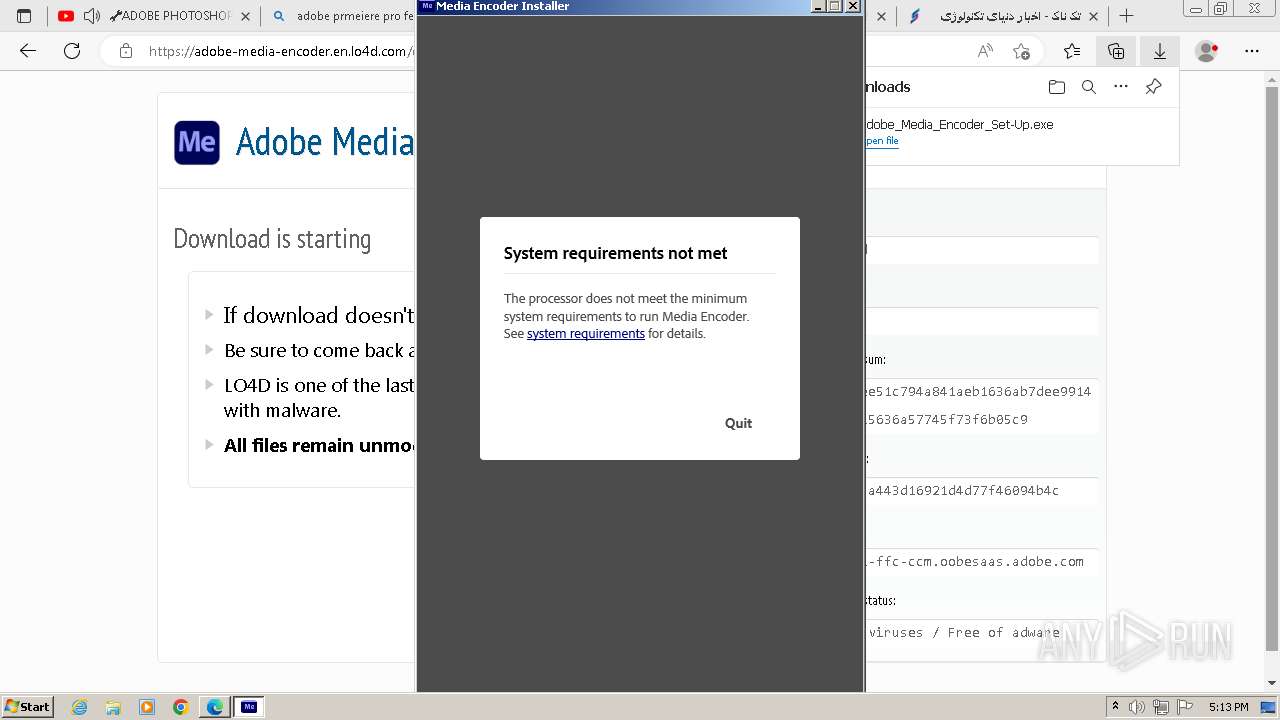Open the Favorites list
The height and width of the screenshot is (720, 1280).
pyautogui.click(x=1072, y=51)
